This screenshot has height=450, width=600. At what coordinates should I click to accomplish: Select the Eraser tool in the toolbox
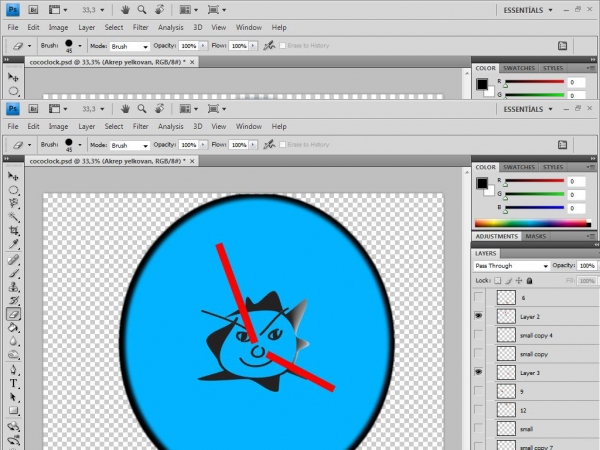point(13,314)
